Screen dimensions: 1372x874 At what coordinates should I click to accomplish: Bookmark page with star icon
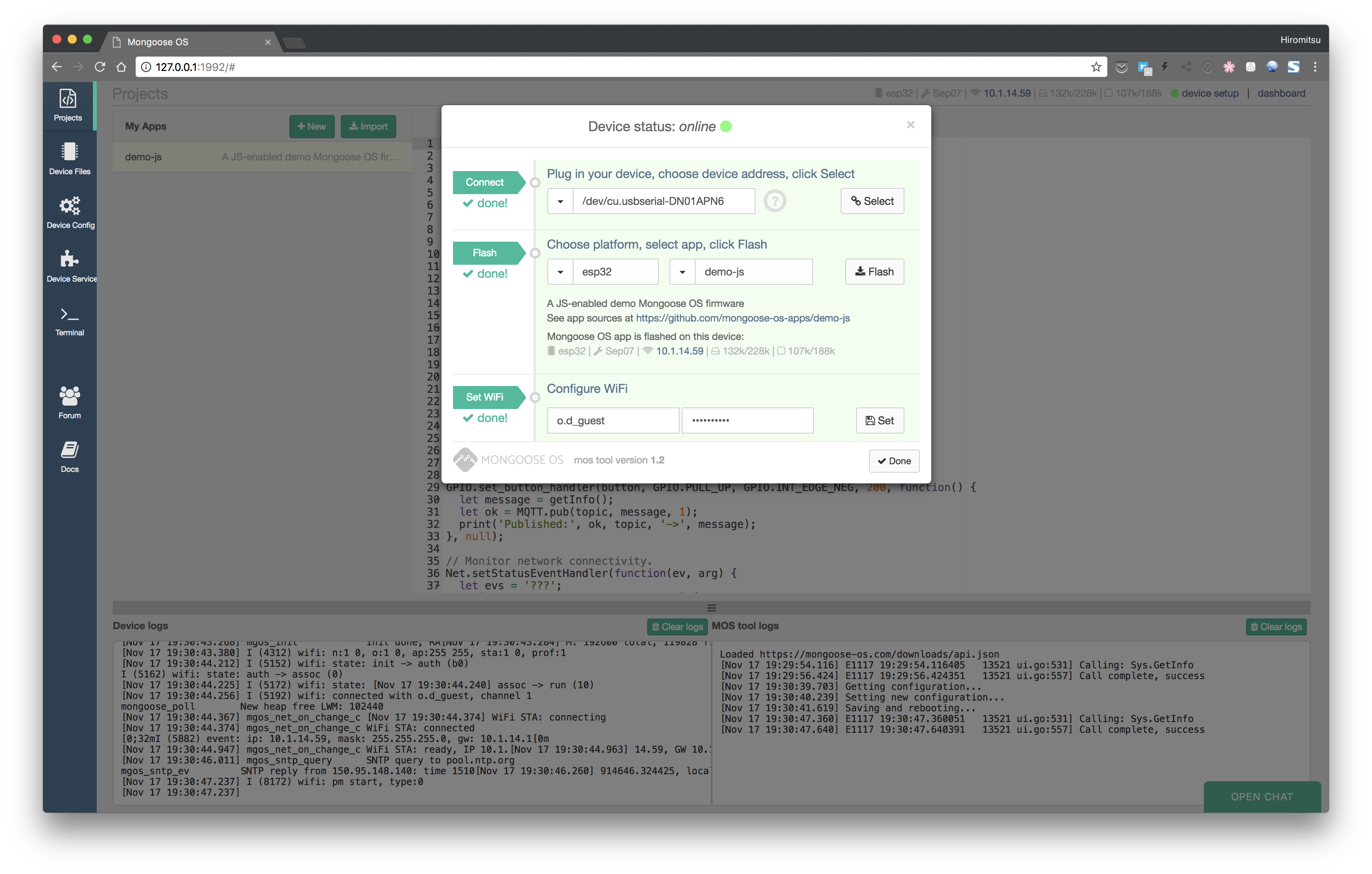[1096, 67]
